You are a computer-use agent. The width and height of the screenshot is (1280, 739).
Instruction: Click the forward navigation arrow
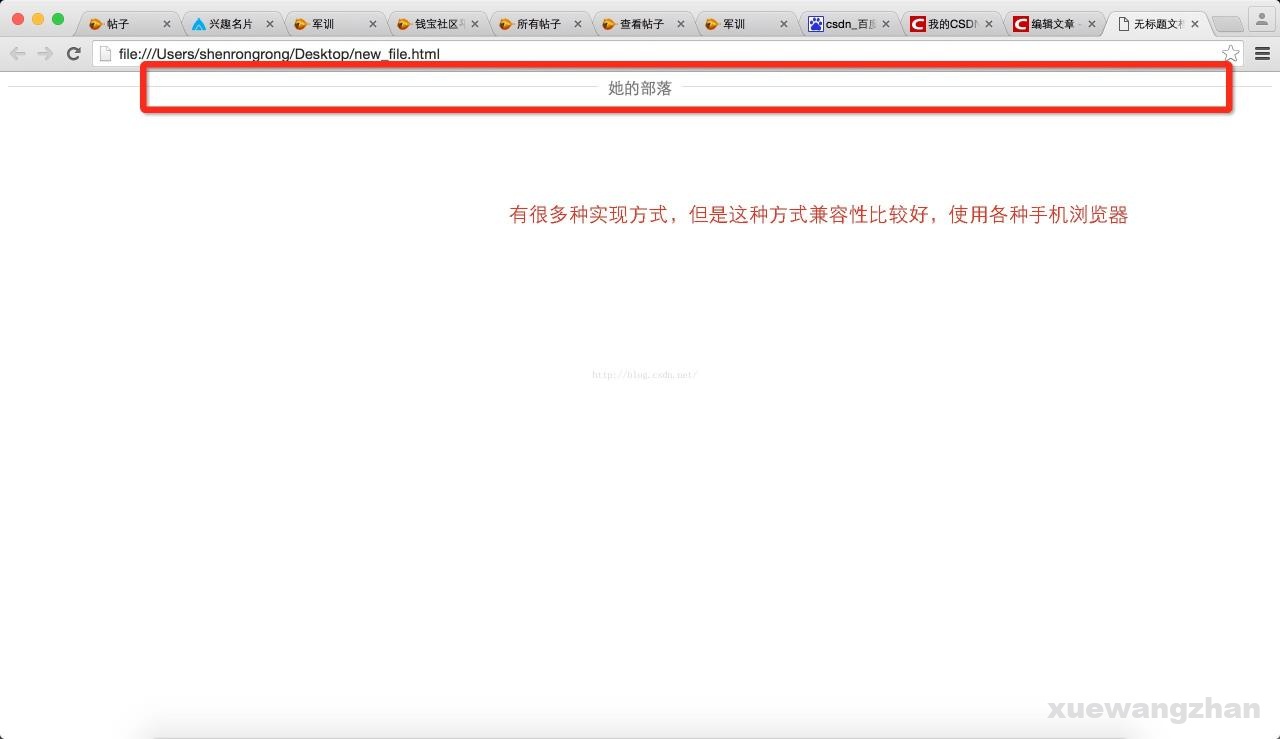(x=45, y=53)
